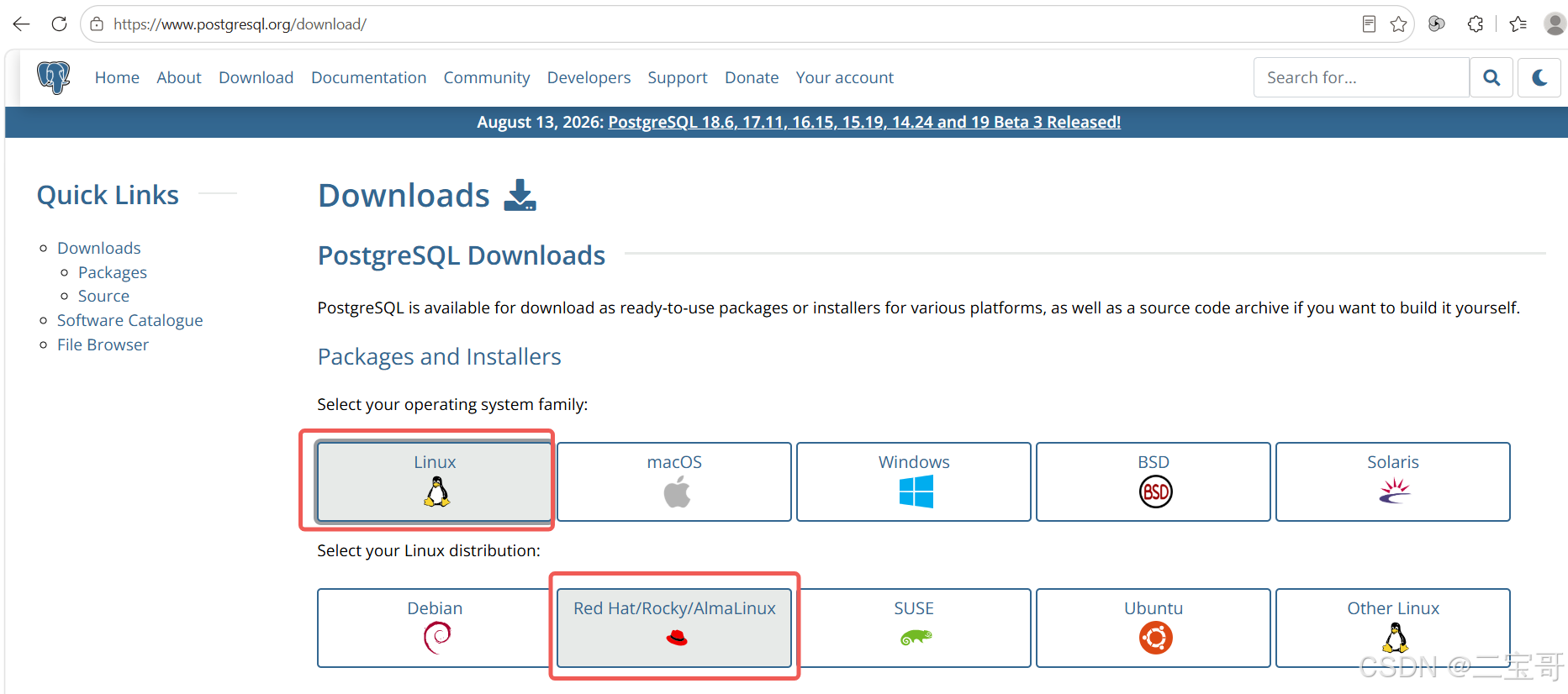Choose the Debian label text

click(435, 608)
